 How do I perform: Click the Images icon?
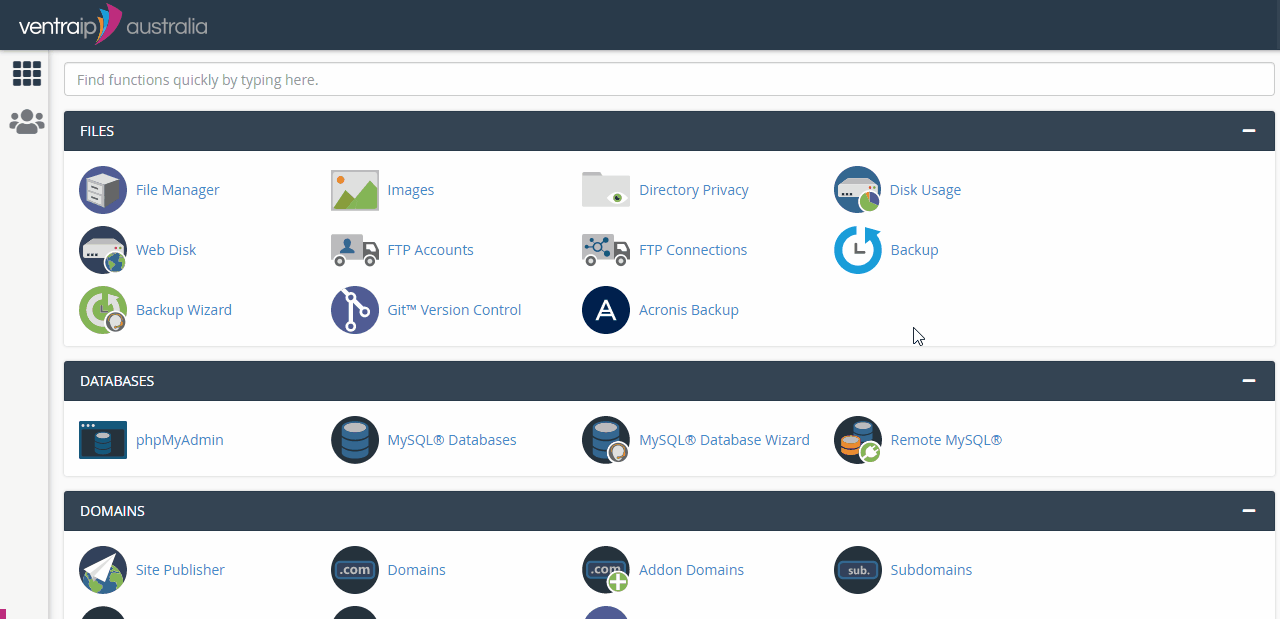(x=355, y=190)
